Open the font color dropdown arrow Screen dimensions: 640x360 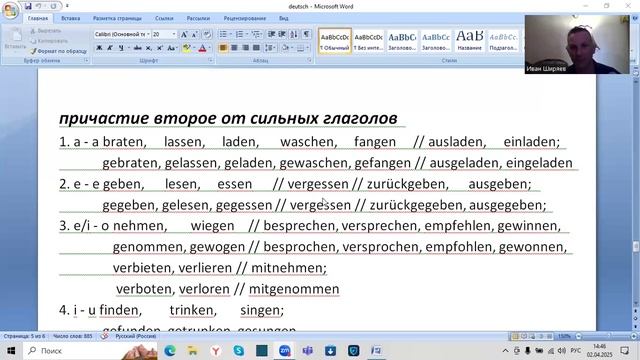[x=209, y=48]
